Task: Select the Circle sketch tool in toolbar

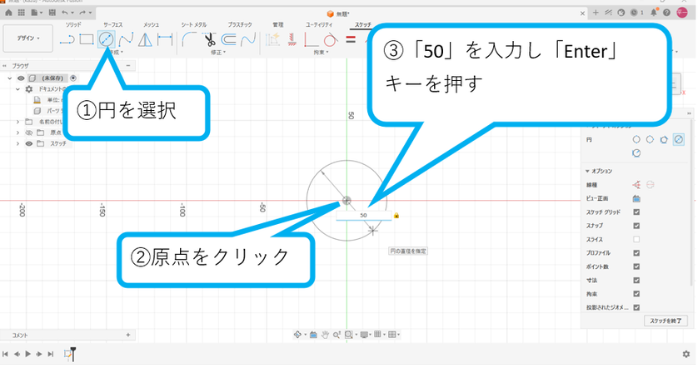Action: tap(106, 40)
